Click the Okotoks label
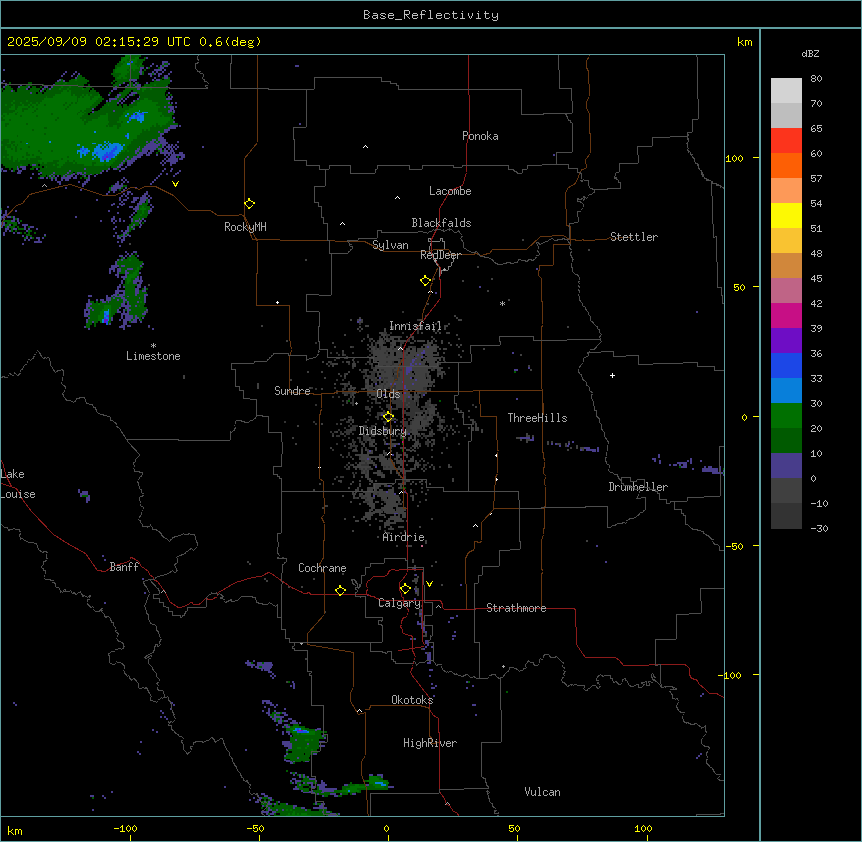This screenshot has height=842, width=862. tap(412, 700)
